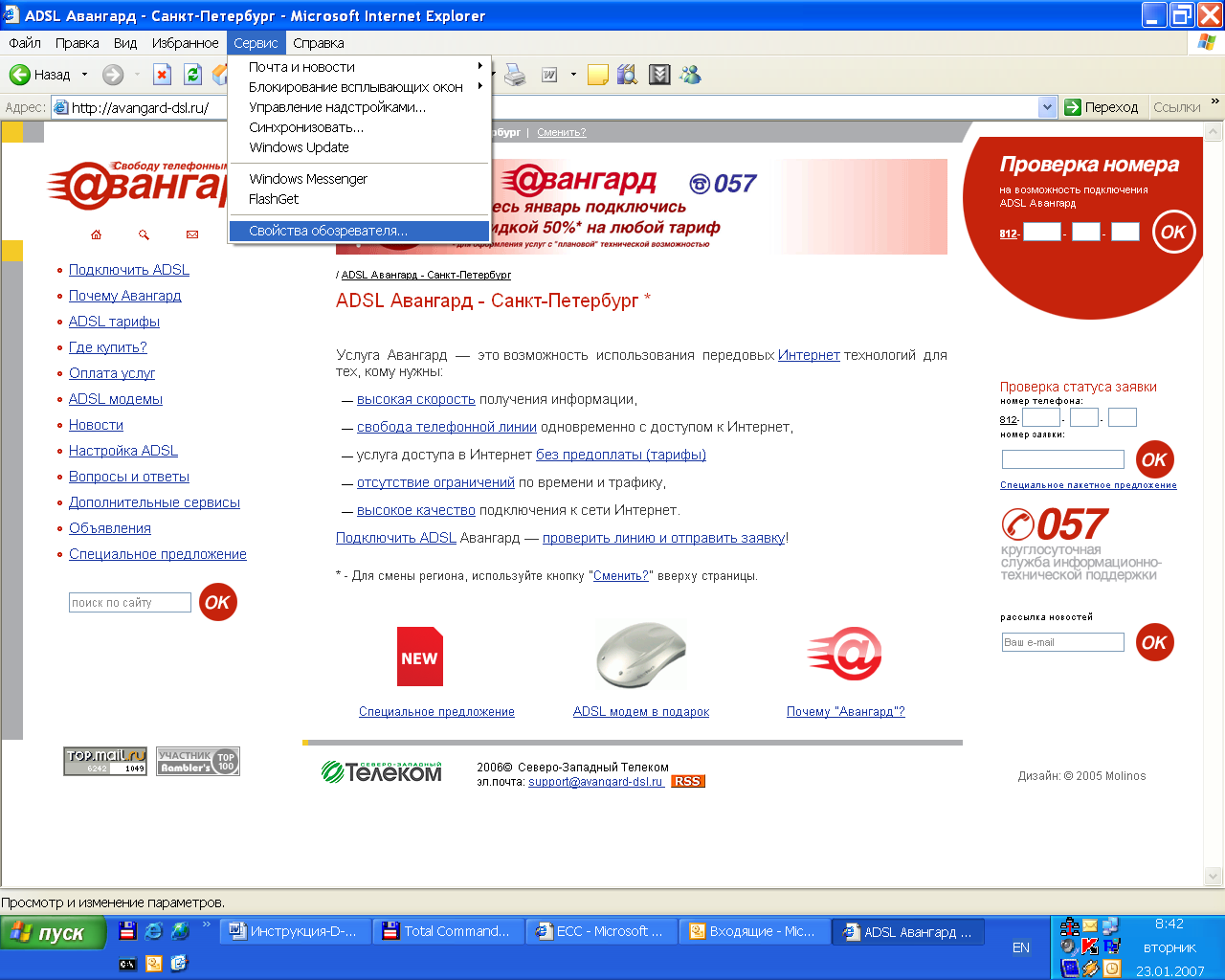Click the red @ Avangard logo image
The image size is (1225, 980).
click(844, 655)
